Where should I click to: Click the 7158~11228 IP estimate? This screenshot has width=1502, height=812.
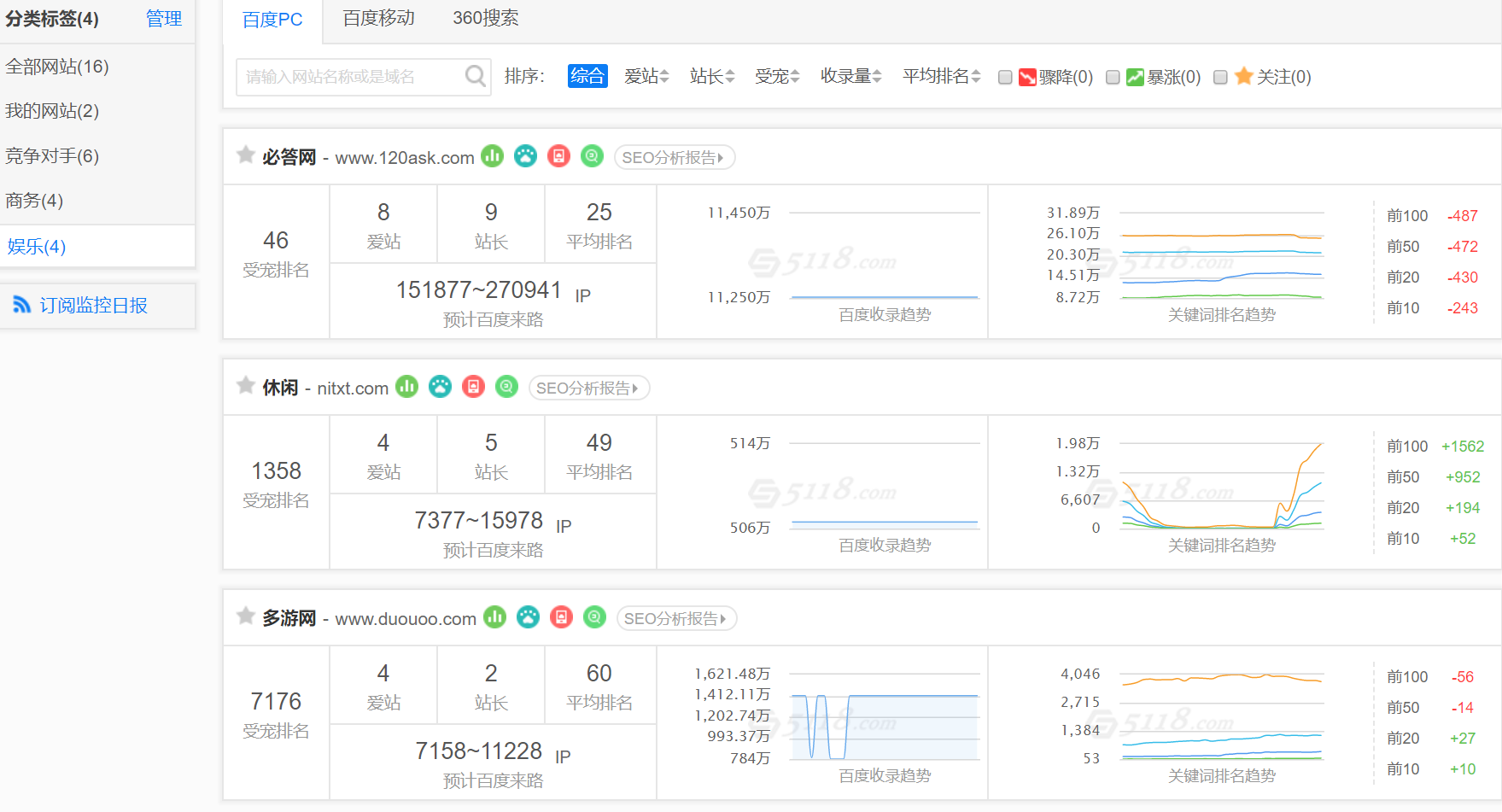pos(479,751)
